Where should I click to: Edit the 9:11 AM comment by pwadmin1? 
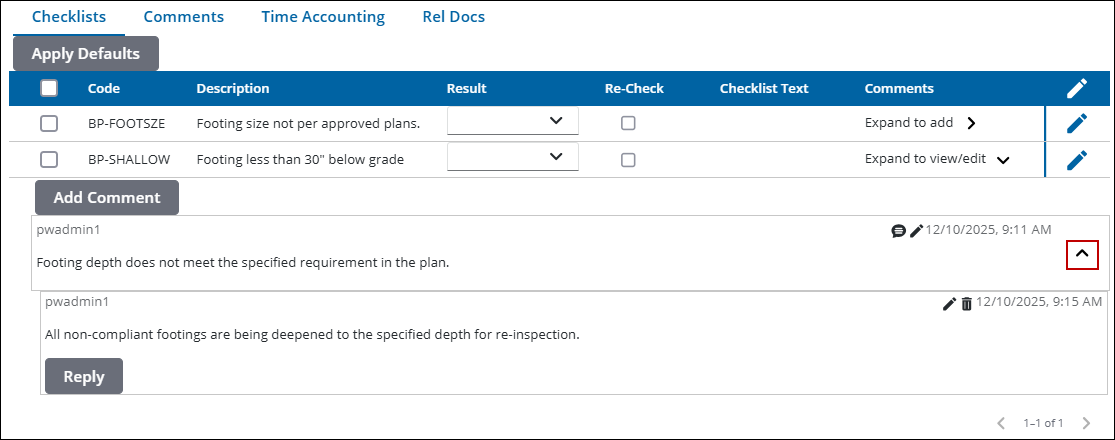[916, 231]
